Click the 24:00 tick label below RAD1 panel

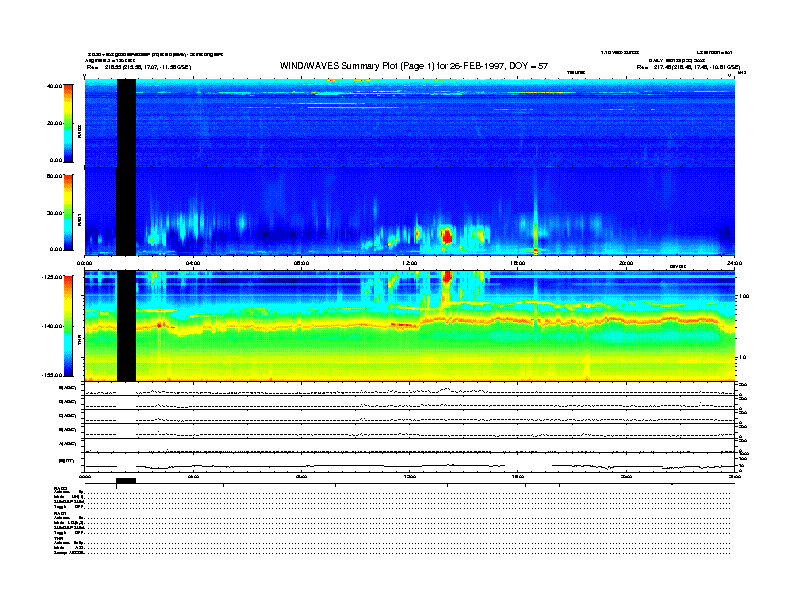(734, 263)
